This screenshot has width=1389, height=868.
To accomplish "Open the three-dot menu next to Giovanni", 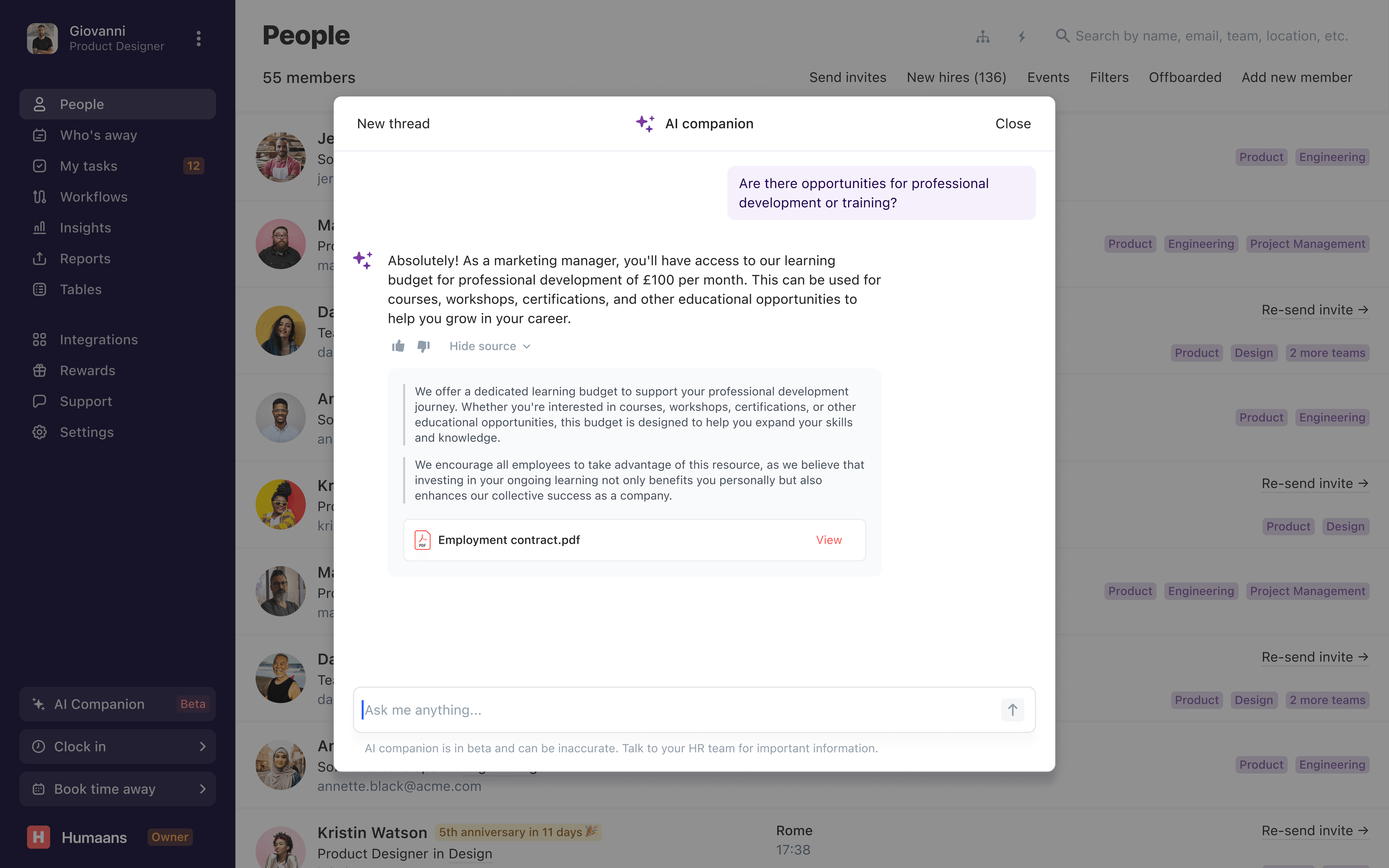I will [x=198, y=39].
